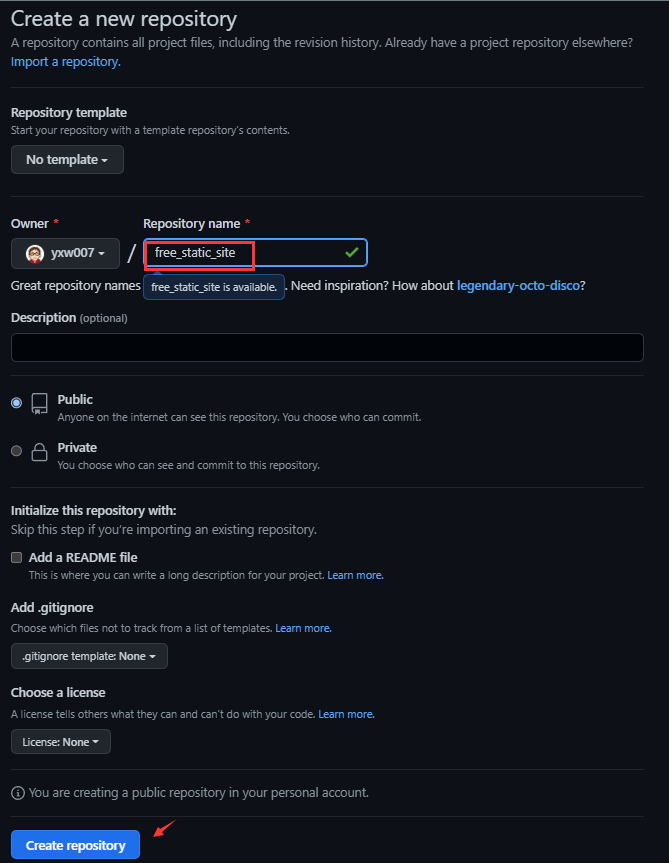The height and width of the screenshot is (863, 669).
Task: Open Learn more link for license
Action: (346, 714)
